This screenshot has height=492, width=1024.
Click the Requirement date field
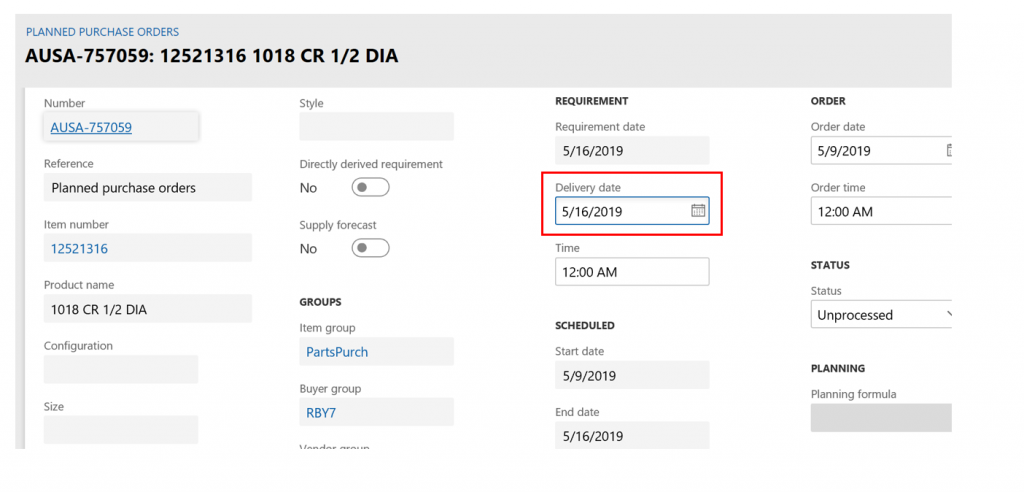[631, 151]
